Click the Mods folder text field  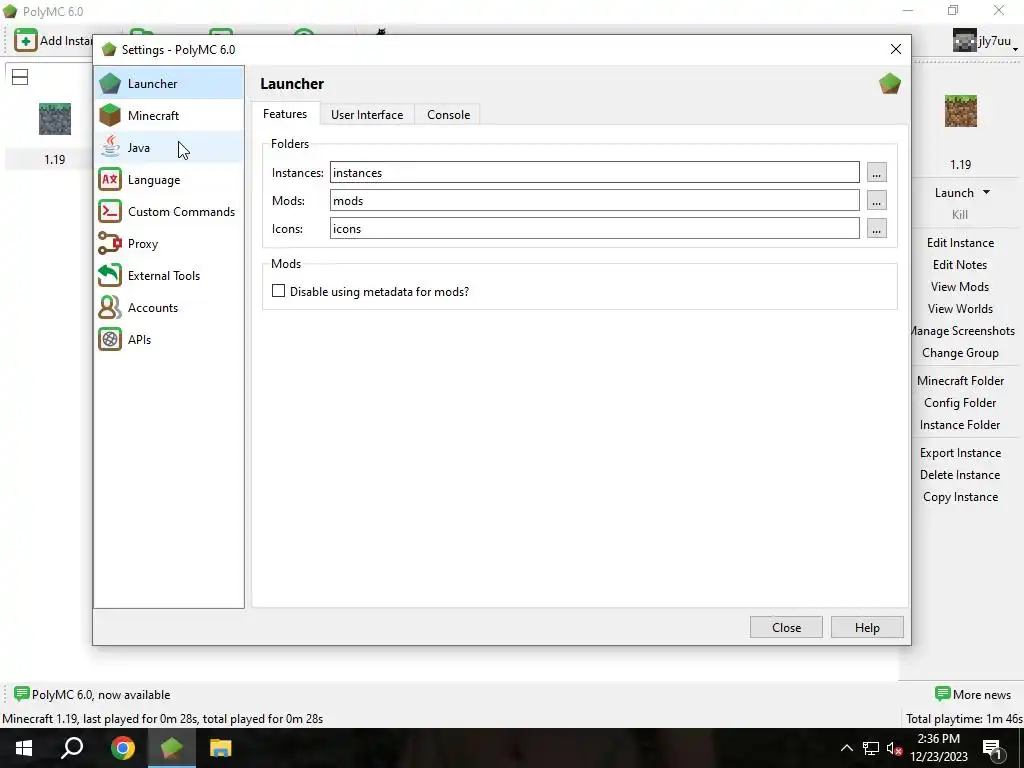click(594, 200)
